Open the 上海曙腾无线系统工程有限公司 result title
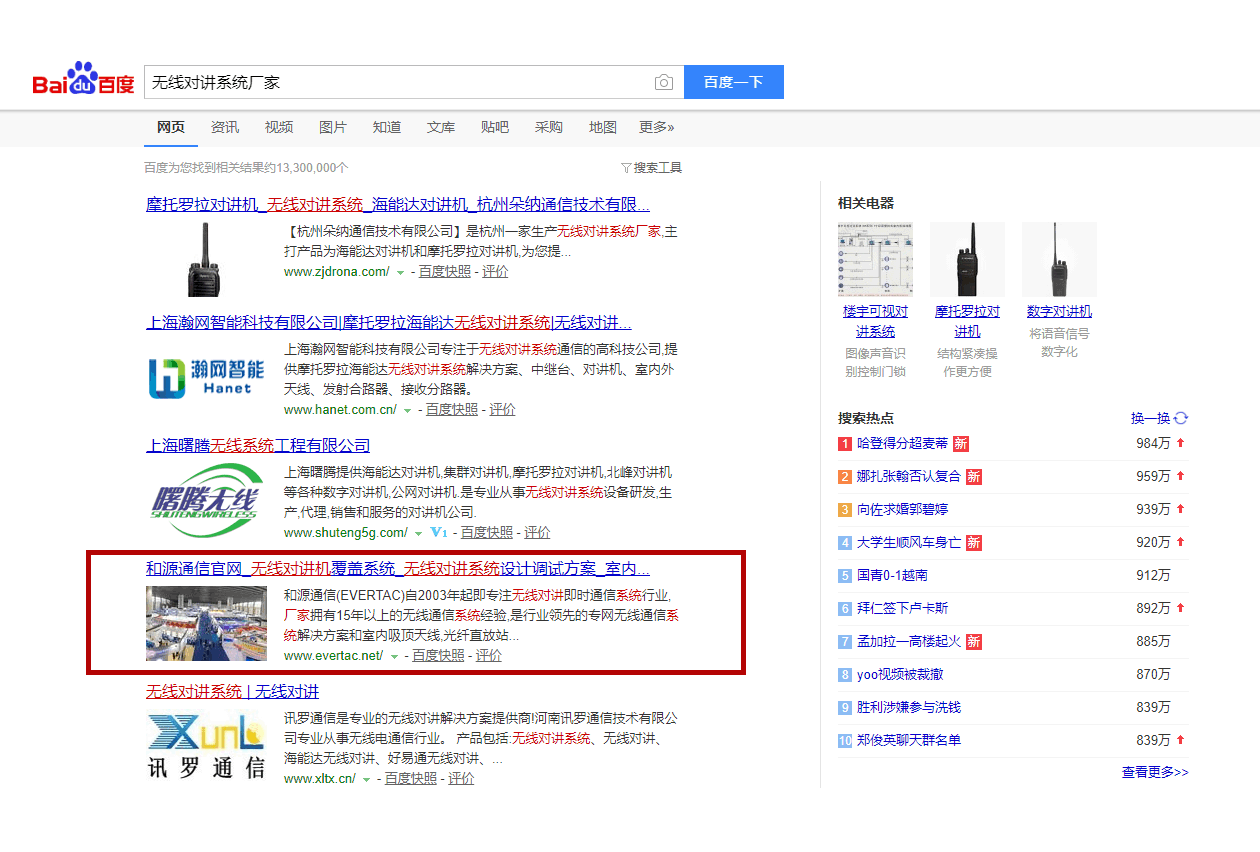The height and width of the screenshot is (852, 1260). pyautogui.click(x=258, y=446)
